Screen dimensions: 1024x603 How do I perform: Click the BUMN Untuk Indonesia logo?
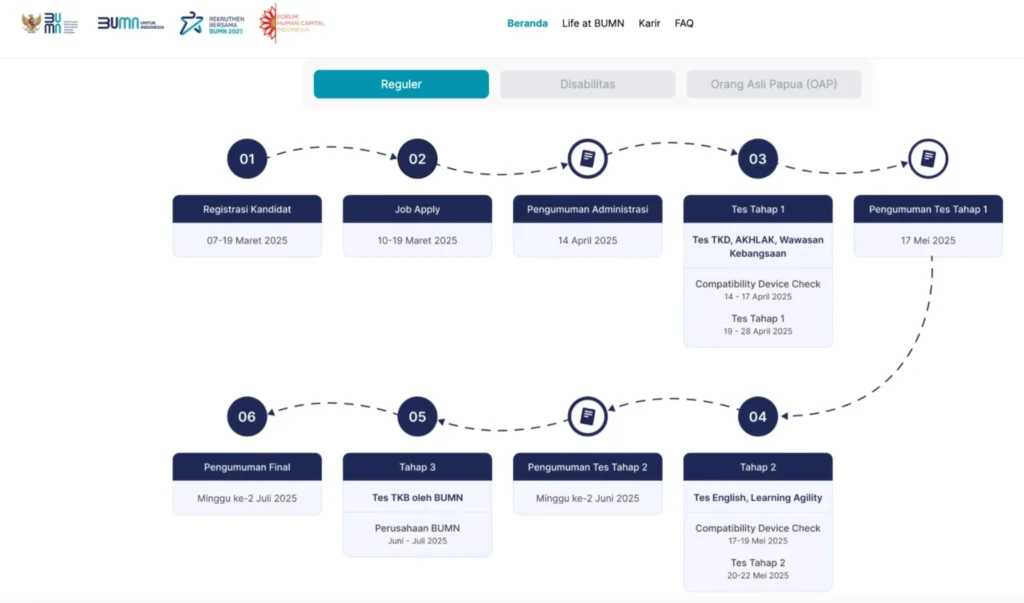click(x=131, y=24)
